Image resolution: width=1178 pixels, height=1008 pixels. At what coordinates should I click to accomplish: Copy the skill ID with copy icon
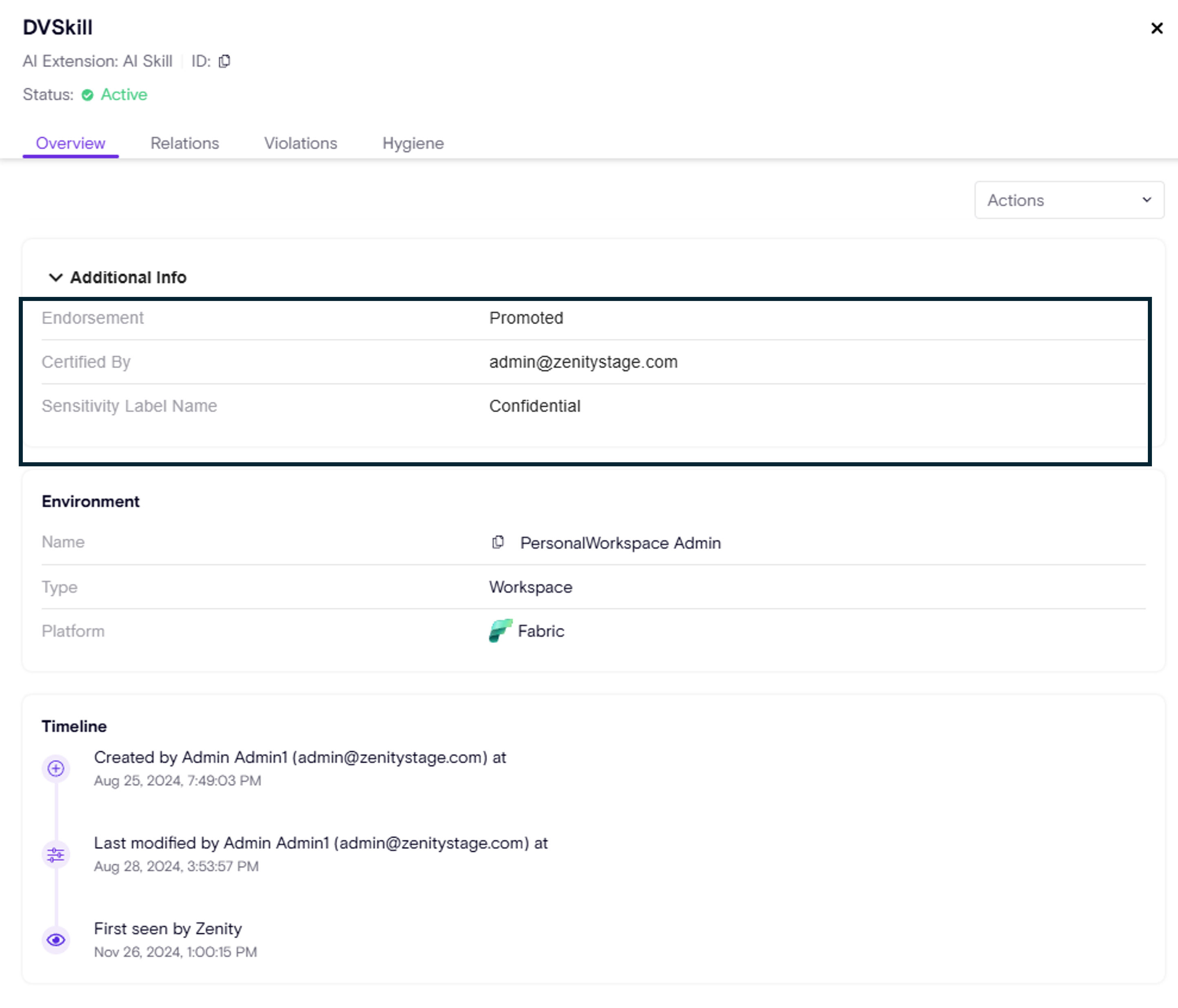coord(224,61)
